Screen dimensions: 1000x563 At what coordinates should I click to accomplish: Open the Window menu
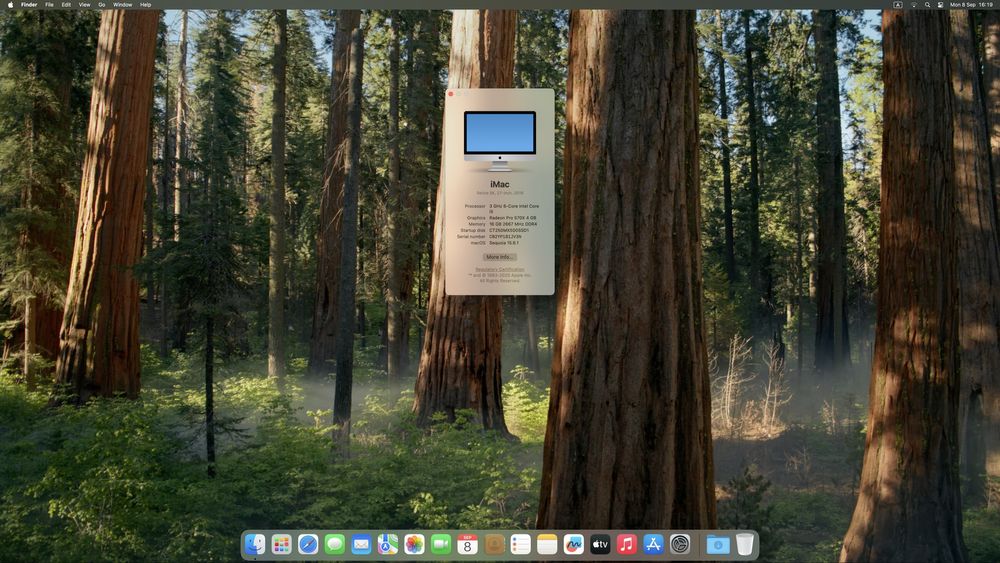(x=122, y=4)
